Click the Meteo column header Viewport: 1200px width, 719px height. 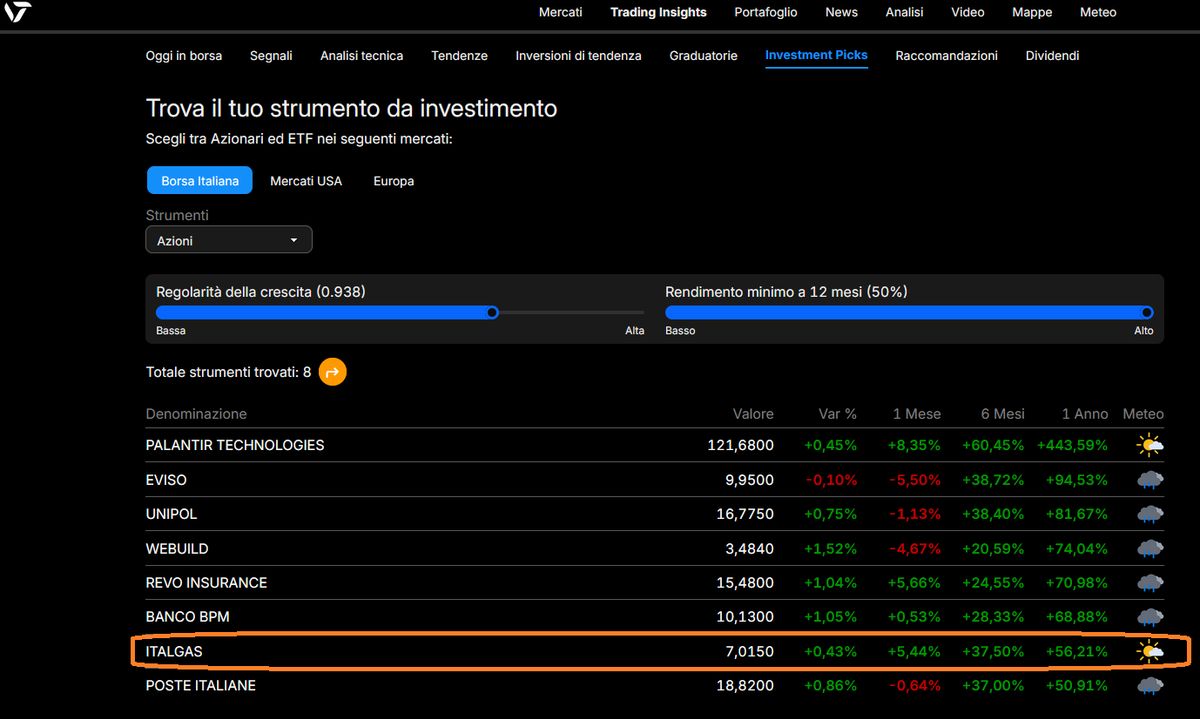click(1143, 414)
